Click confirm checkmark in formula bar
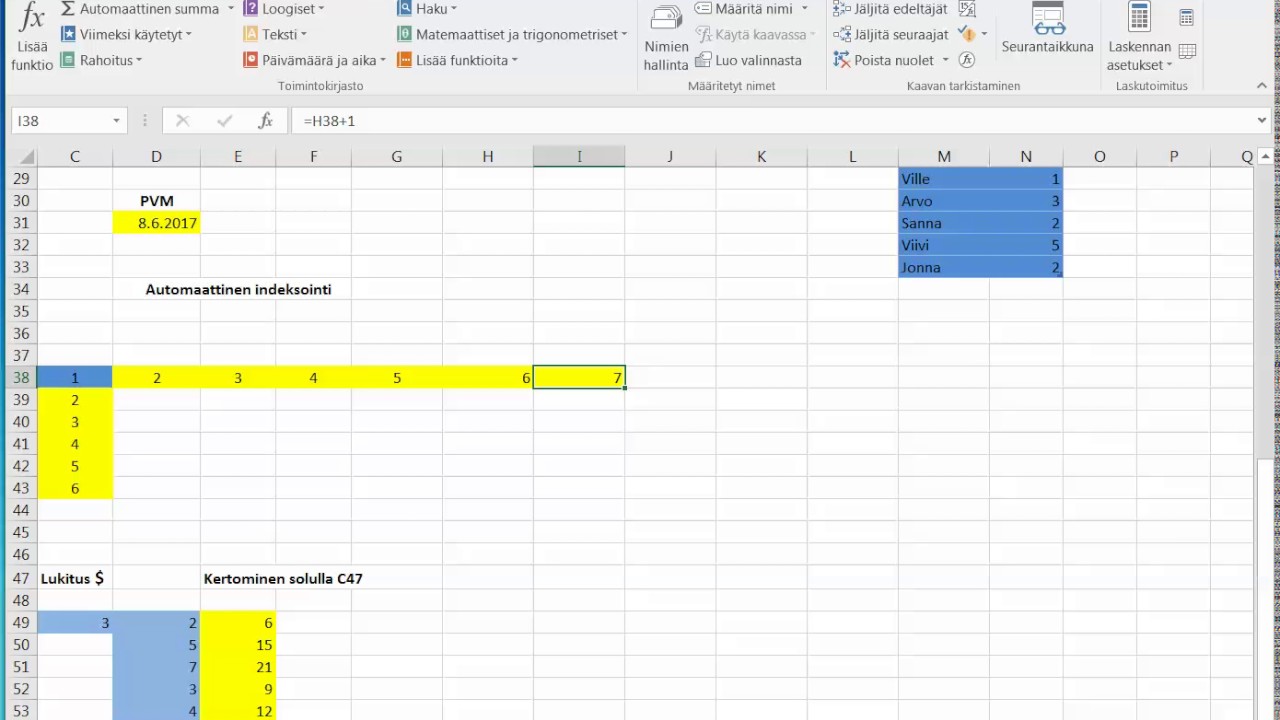Image resolution: width=1280 pixels, height=720 pixels. coord(224,121)
